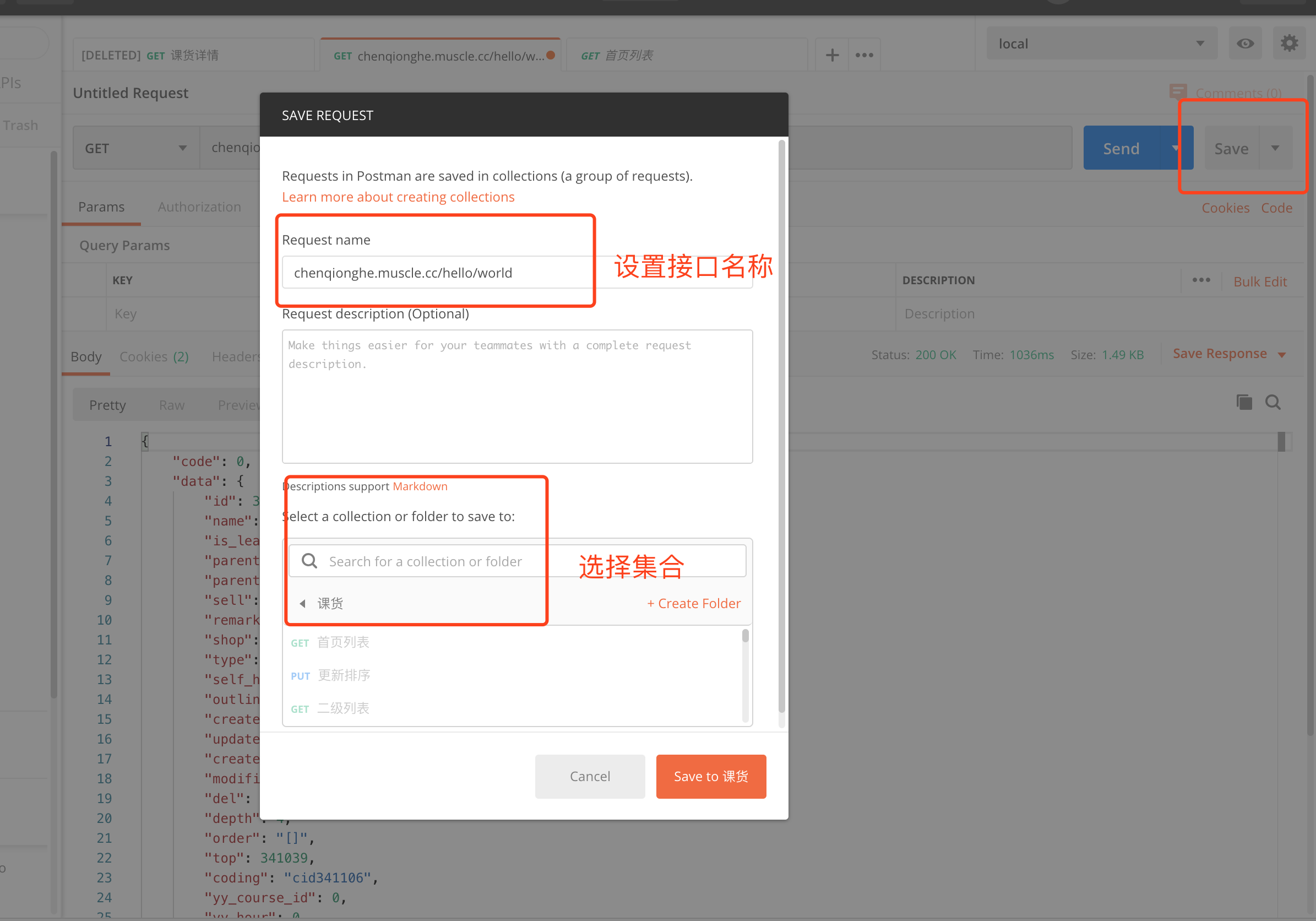Screen dimensions: 1316x921
Task: Click Save to 课货 button
Action: 712,776
